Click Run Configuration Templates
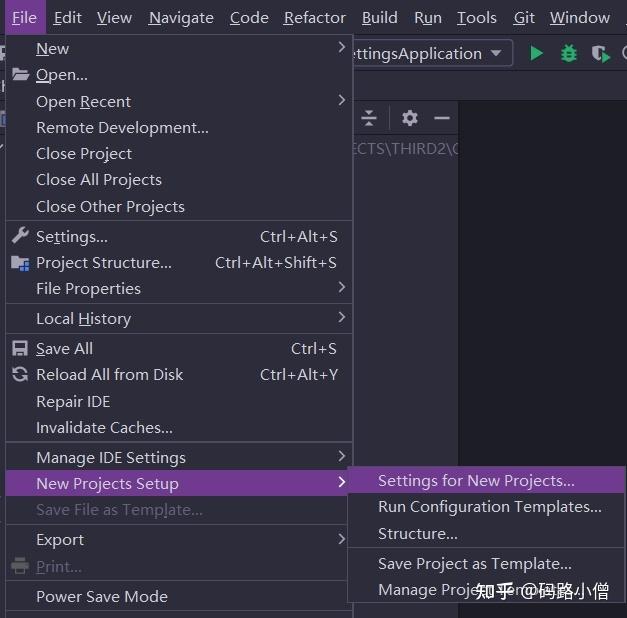 point(489,507)
